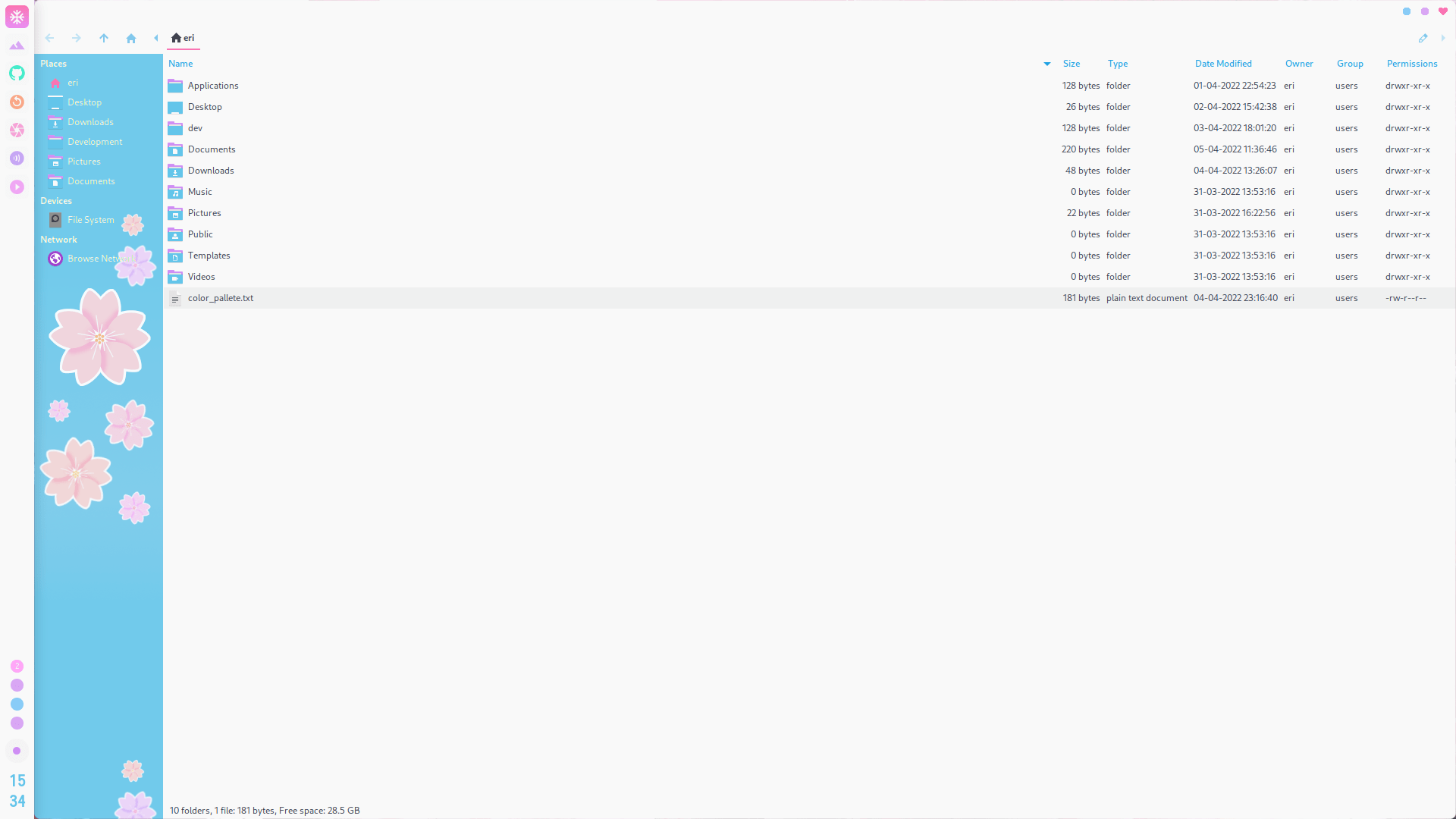Viewport: 1456px width, 819px height.
Task: Open the home folder from the toolbar
Action: tap(131, 38)
